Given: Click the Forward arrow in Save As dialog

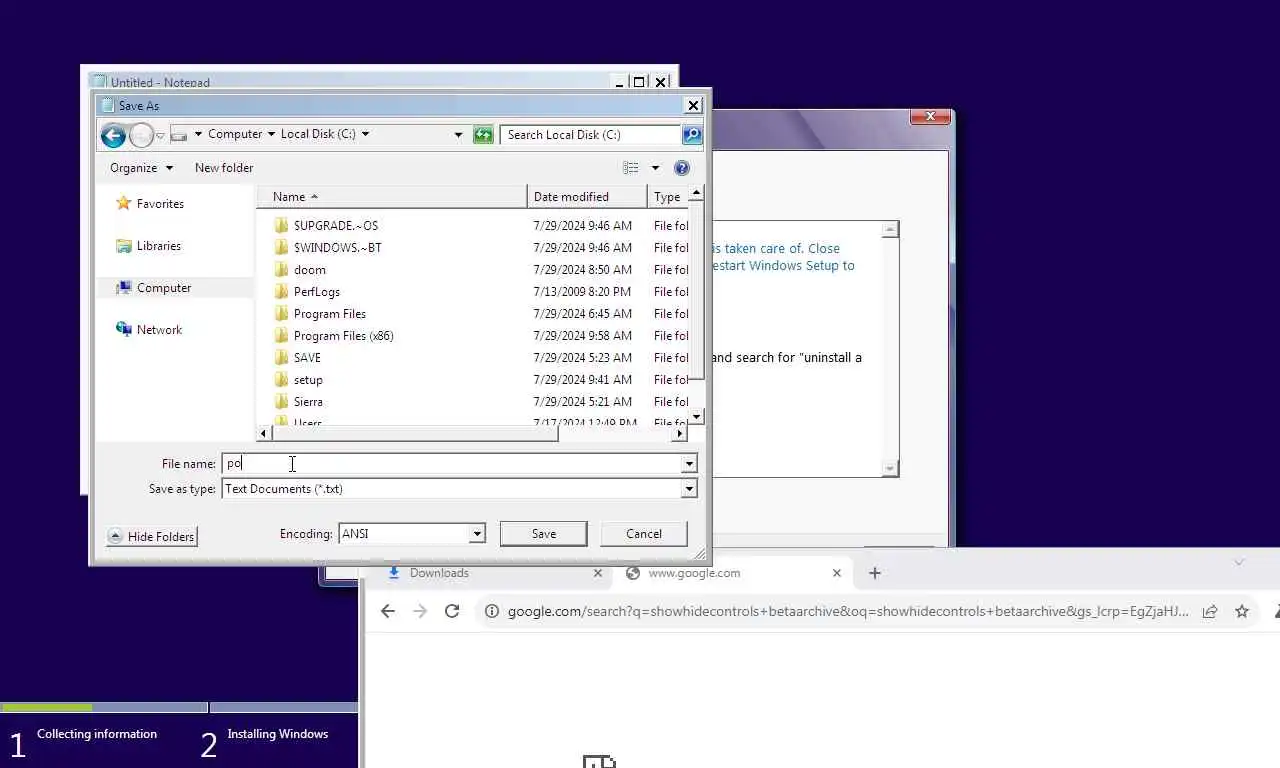Looking at the screenshot, I should click(142, 135).
